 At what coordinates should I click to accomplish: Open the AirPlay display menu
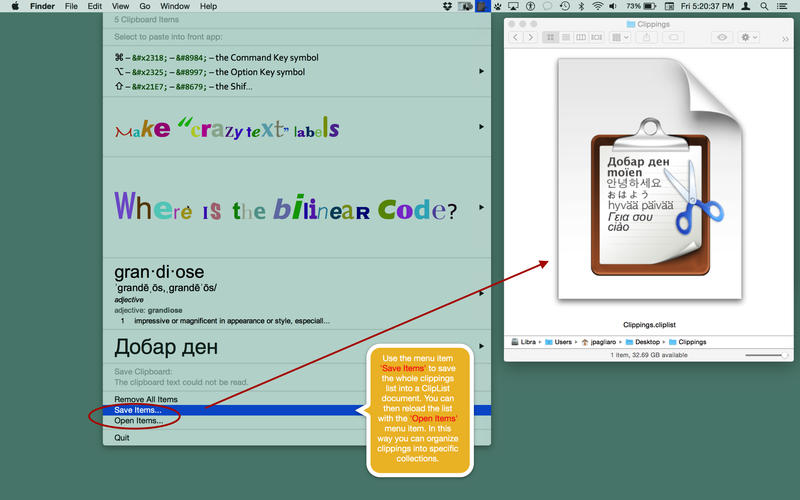coord(513,6)
